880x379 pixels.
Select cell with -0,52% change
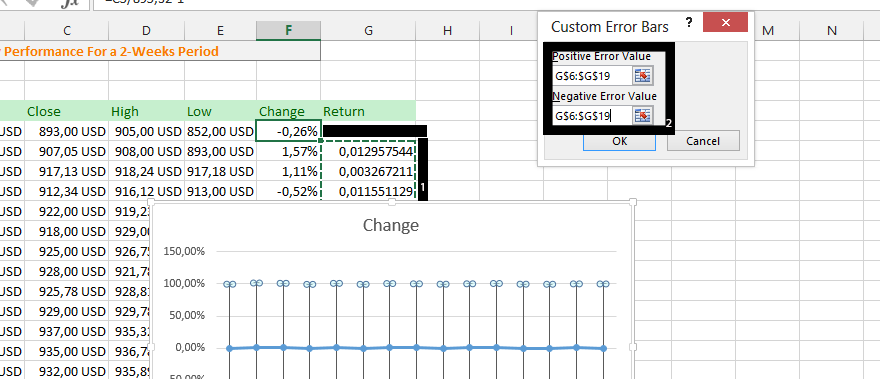click(288, 191)
